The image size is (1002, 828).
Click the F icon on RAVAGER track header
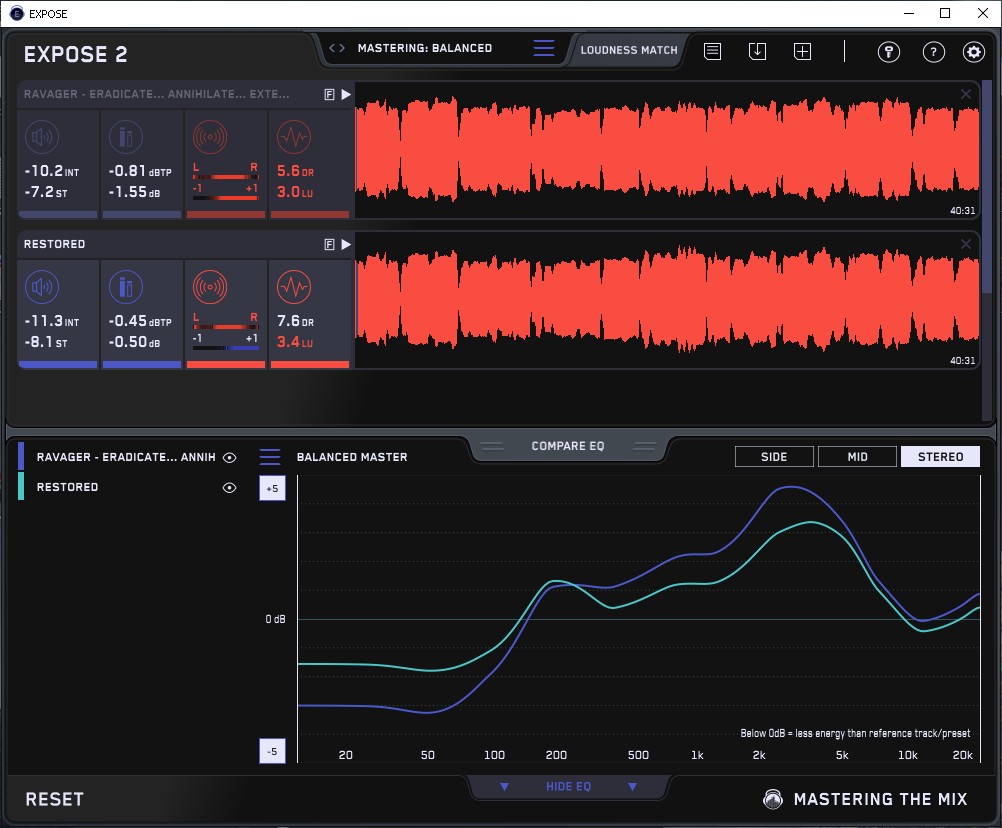pos(330,95)
